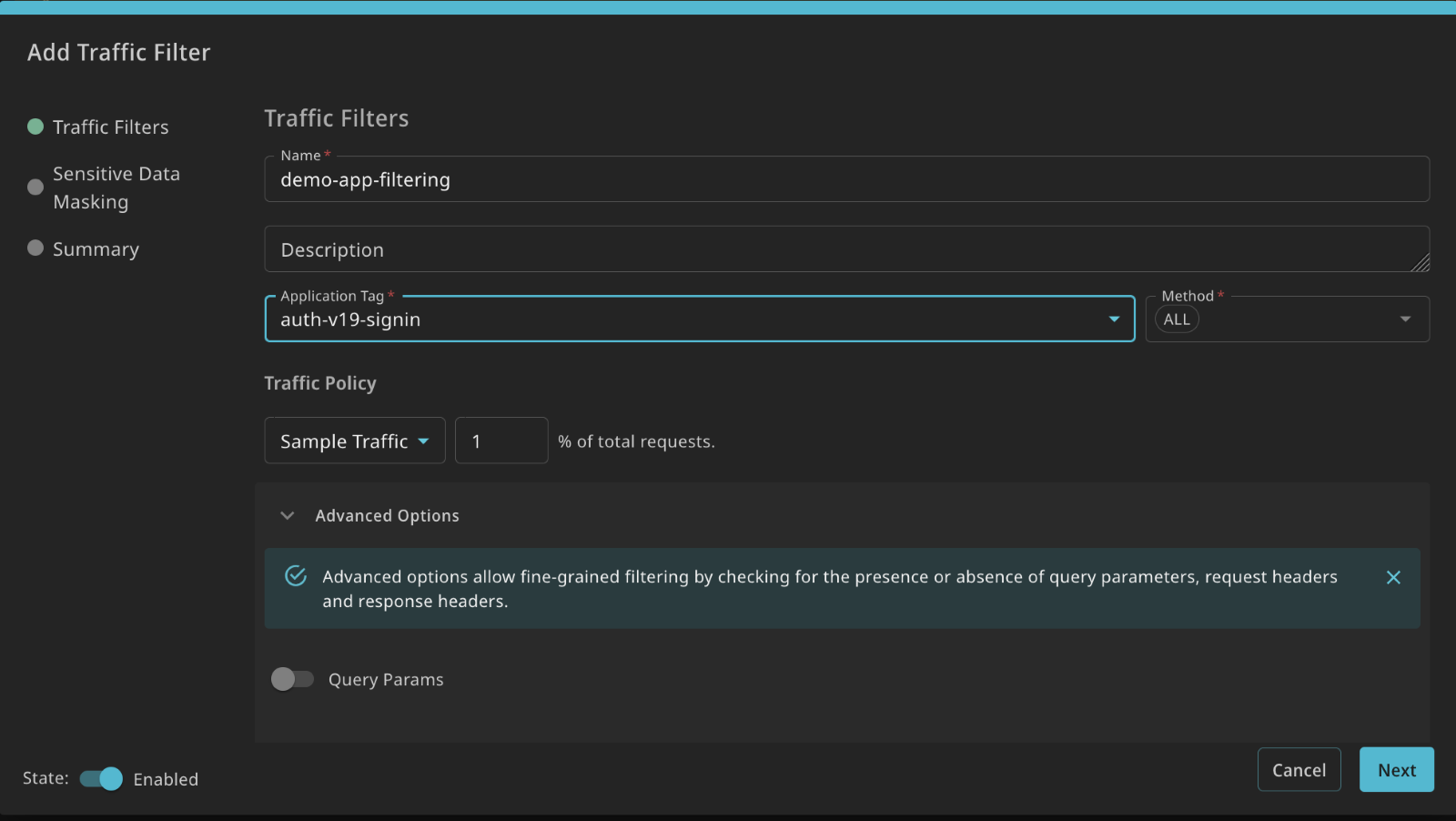The image size is (1456, 821).
Task: Open the Method dropdown arrow
Action: tap(1405, 319)
